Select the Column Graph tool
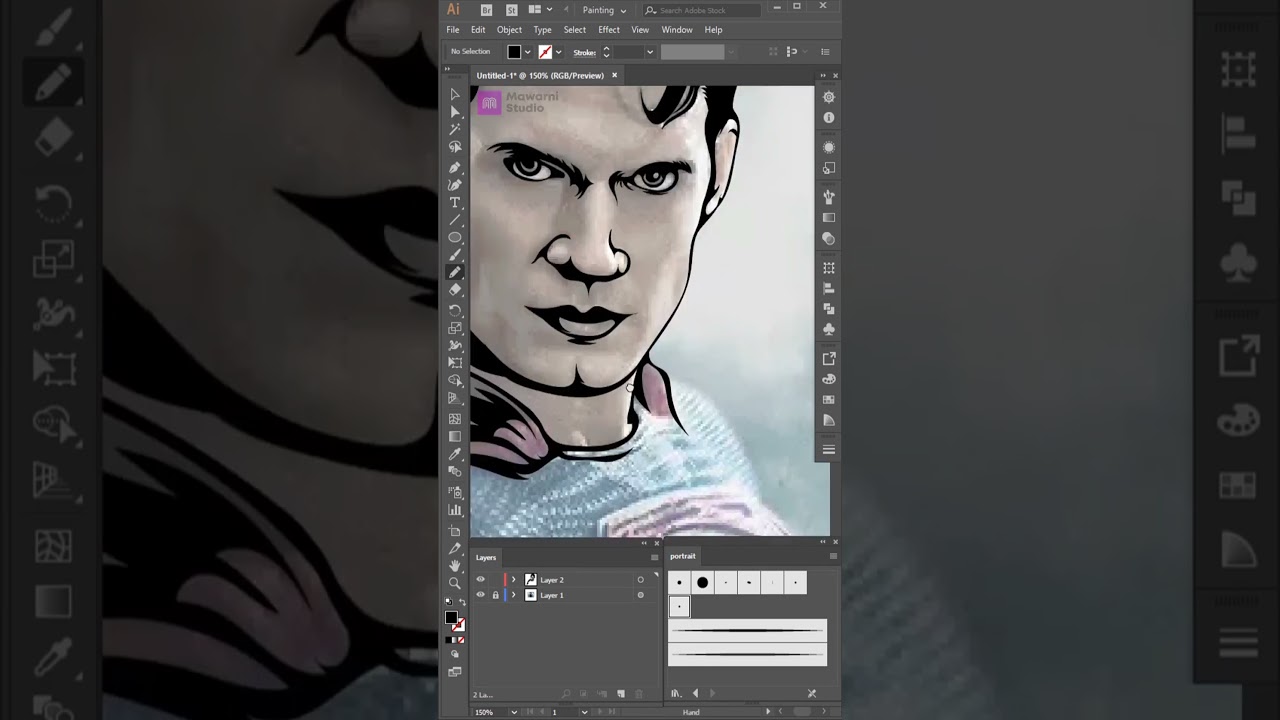The width and height of the screenshot is (1280, 720). pyautogui.click(x=455, y=510)
